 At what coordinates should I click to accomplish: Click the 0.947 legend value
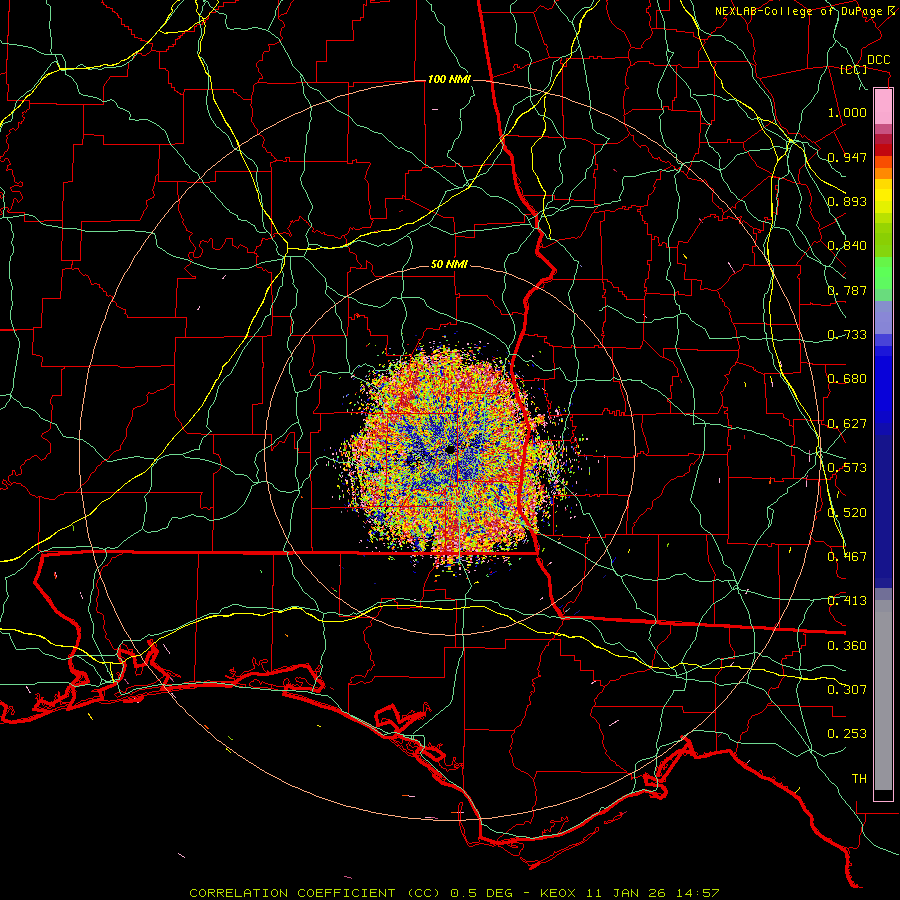click(847, 157)
